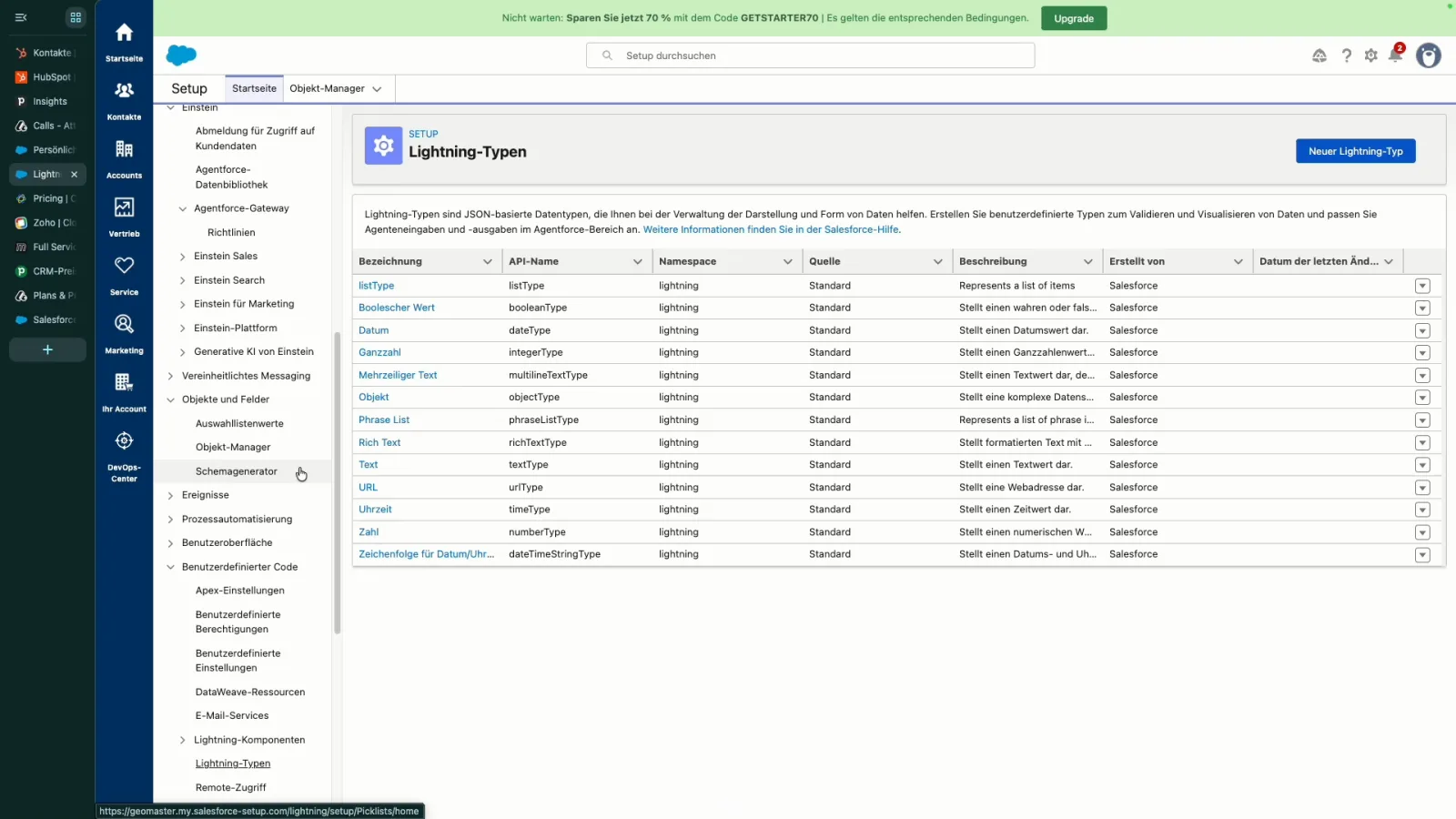Open the listType link
The width and height of the screenshot is (1456, 819).
(376, 286)
